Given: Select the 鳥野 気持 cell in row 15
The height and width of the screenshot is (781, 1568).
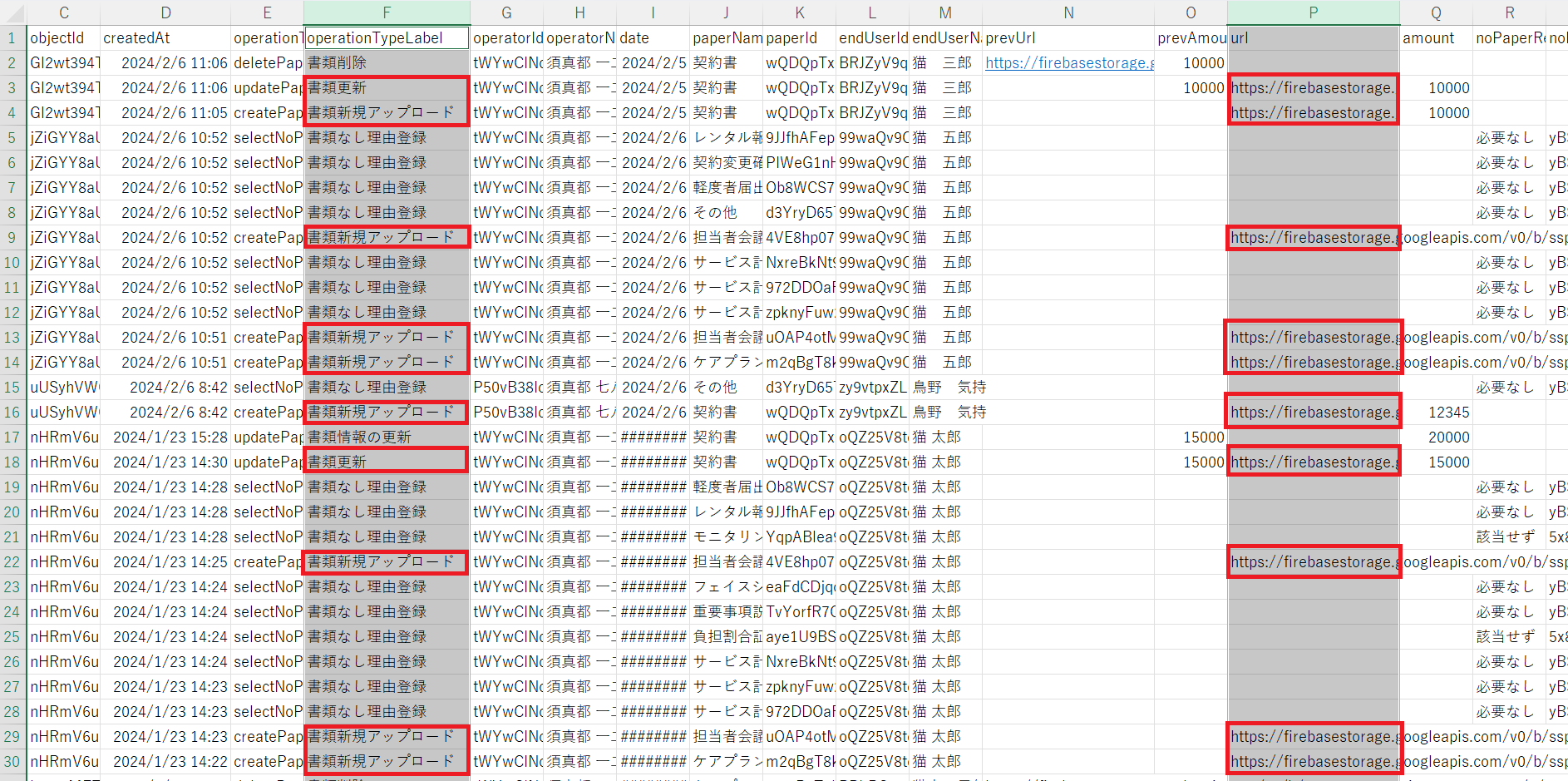Looking at the screenshot, I should [x=945, y=388].
